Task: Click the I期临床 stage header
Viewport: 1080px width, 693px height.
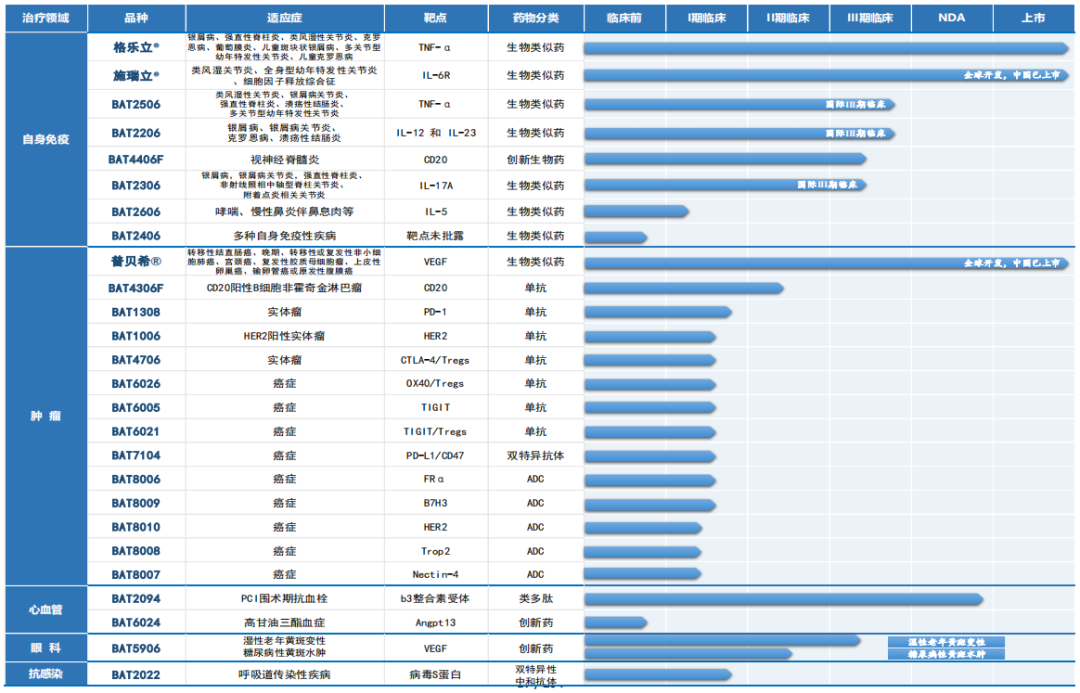Action: pos(707,18)
